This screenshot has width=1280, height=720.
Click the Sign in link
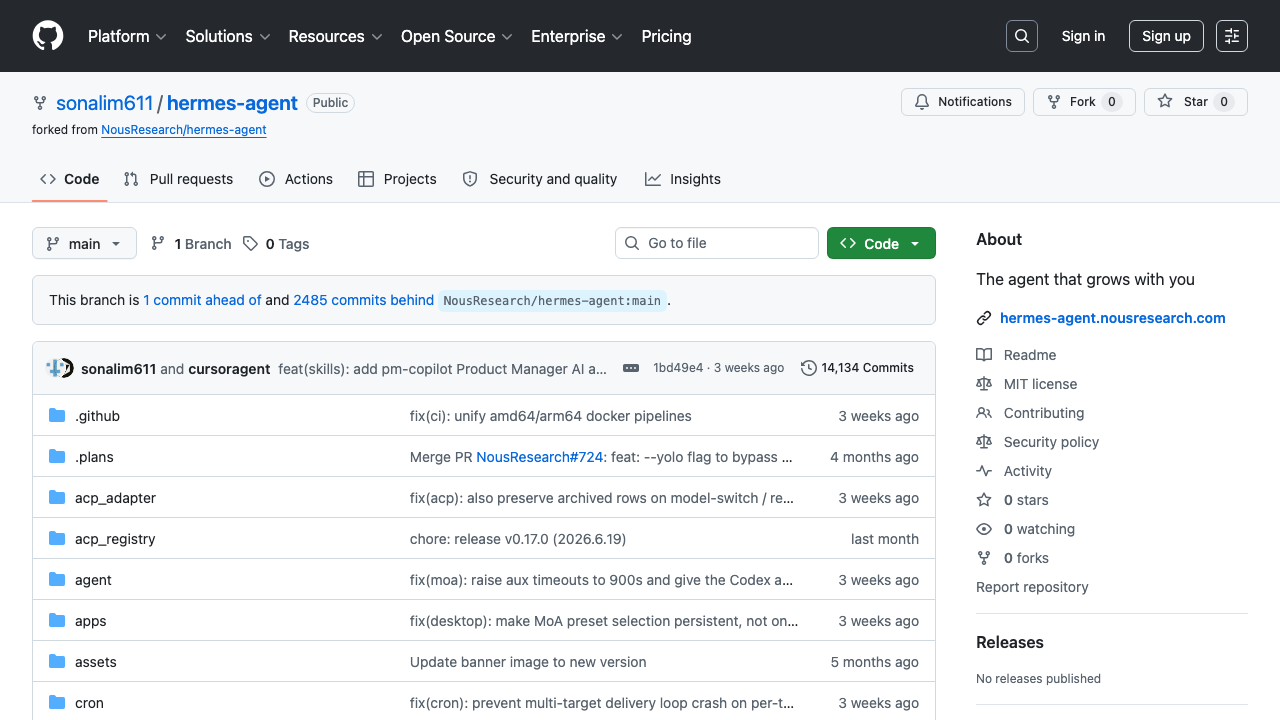(x=1083, y=36)
